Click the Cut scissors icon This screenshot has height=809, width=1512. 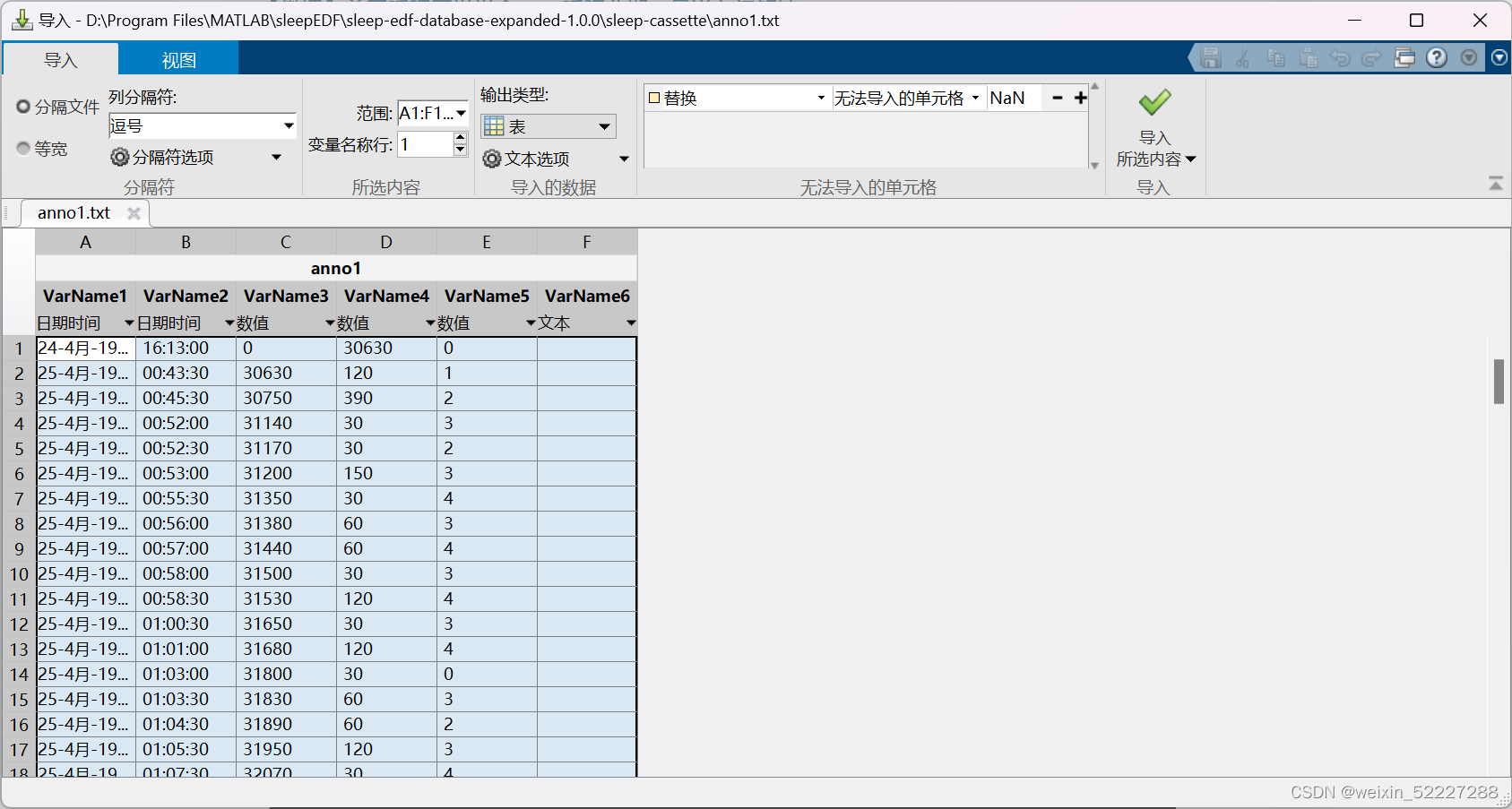pyautogui.click(x=1243, y=58)
